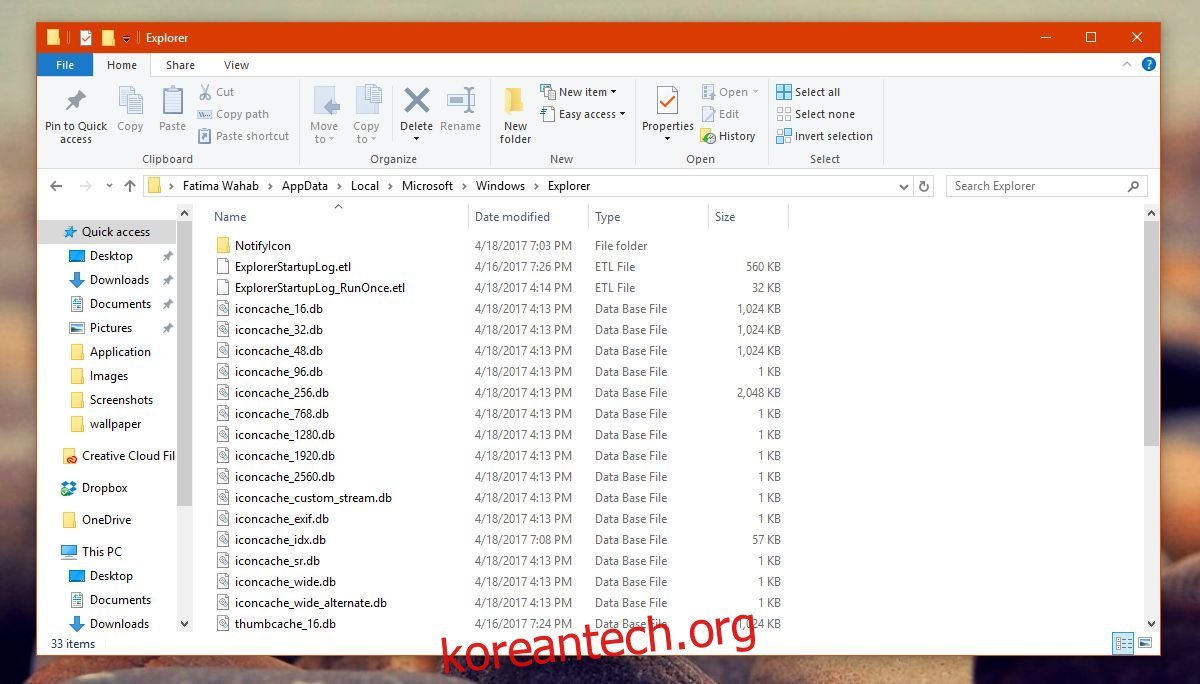
Task: Click the Copy to icon
Action: coord(367,101)
